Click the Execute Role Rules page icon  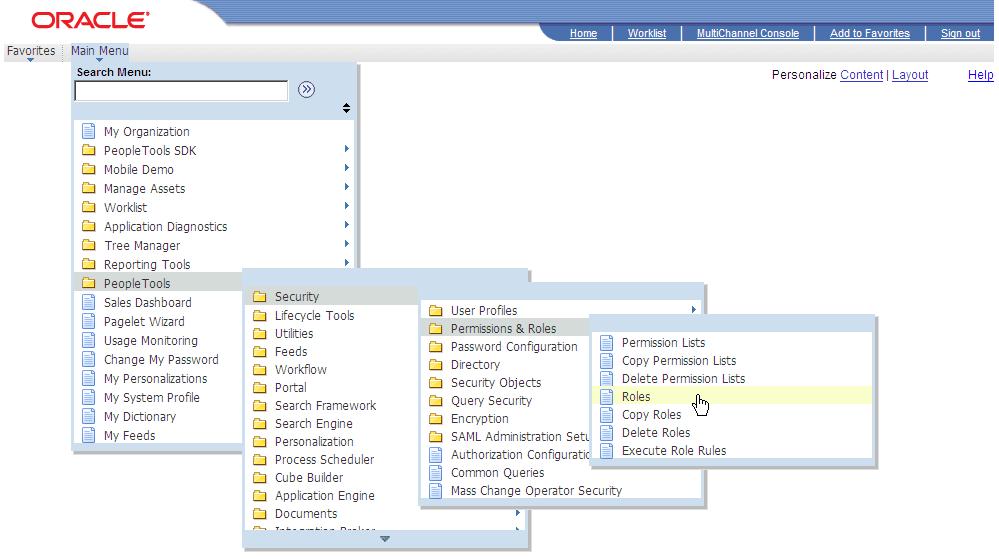(607, 451)
